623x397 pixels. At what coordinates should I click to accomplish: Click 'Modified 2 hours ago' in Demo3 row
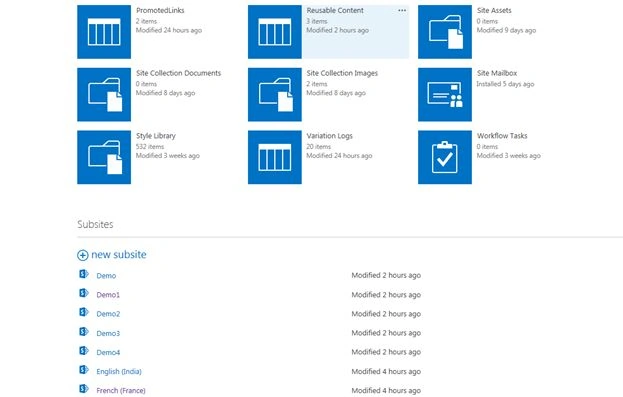tap(386, 333)
